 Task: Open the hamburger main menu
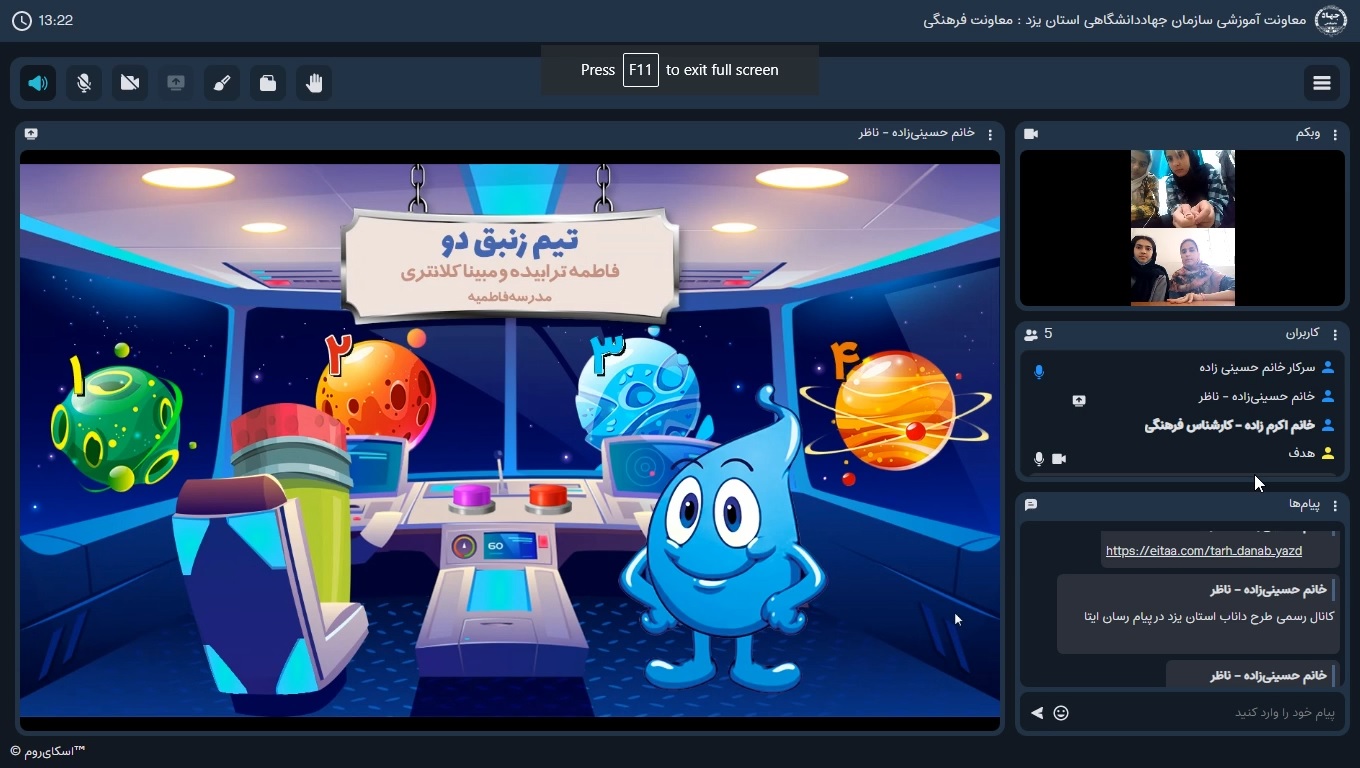1322,83
